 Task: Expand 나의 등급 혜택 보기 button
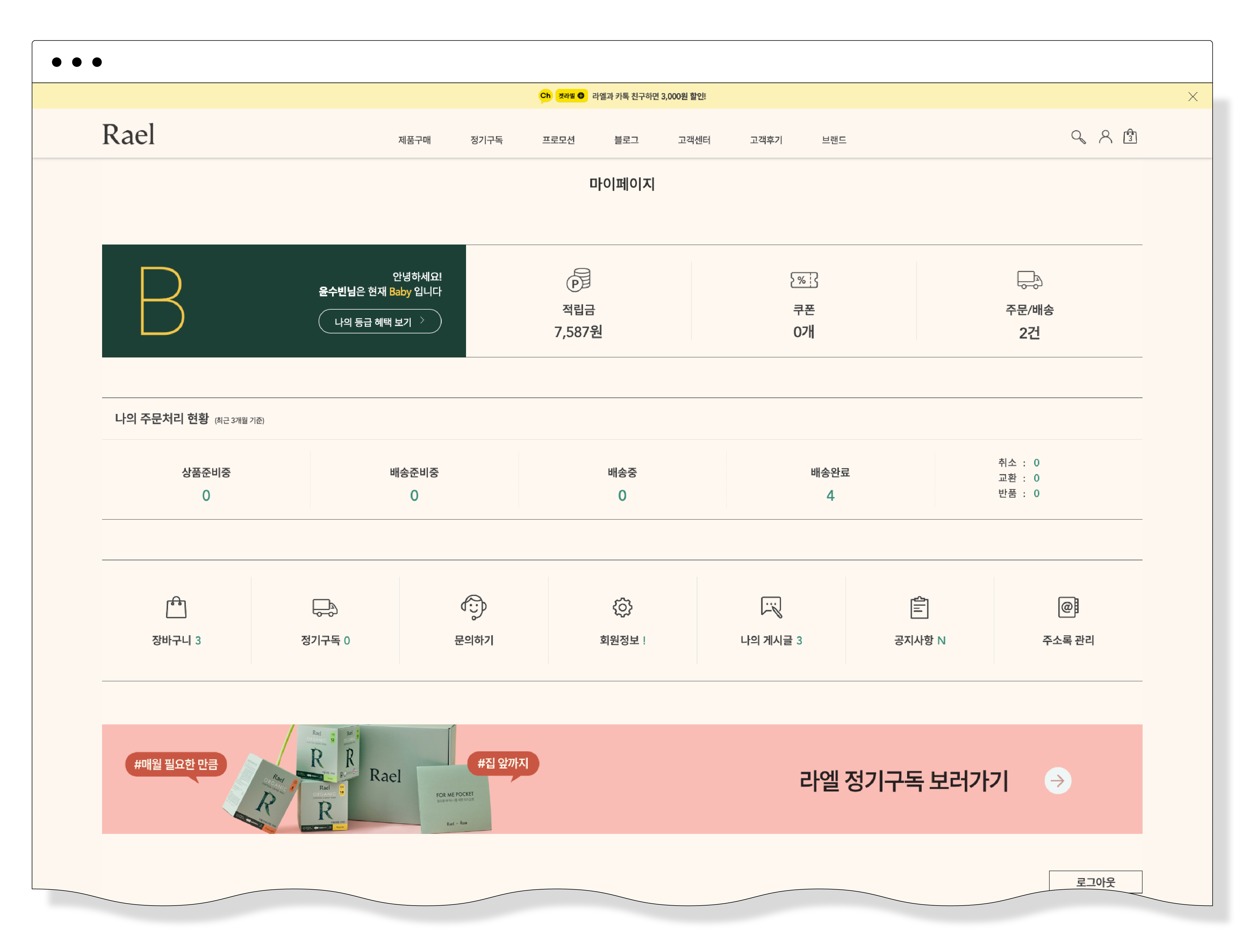pyautogui.click(x=380, y=322)
